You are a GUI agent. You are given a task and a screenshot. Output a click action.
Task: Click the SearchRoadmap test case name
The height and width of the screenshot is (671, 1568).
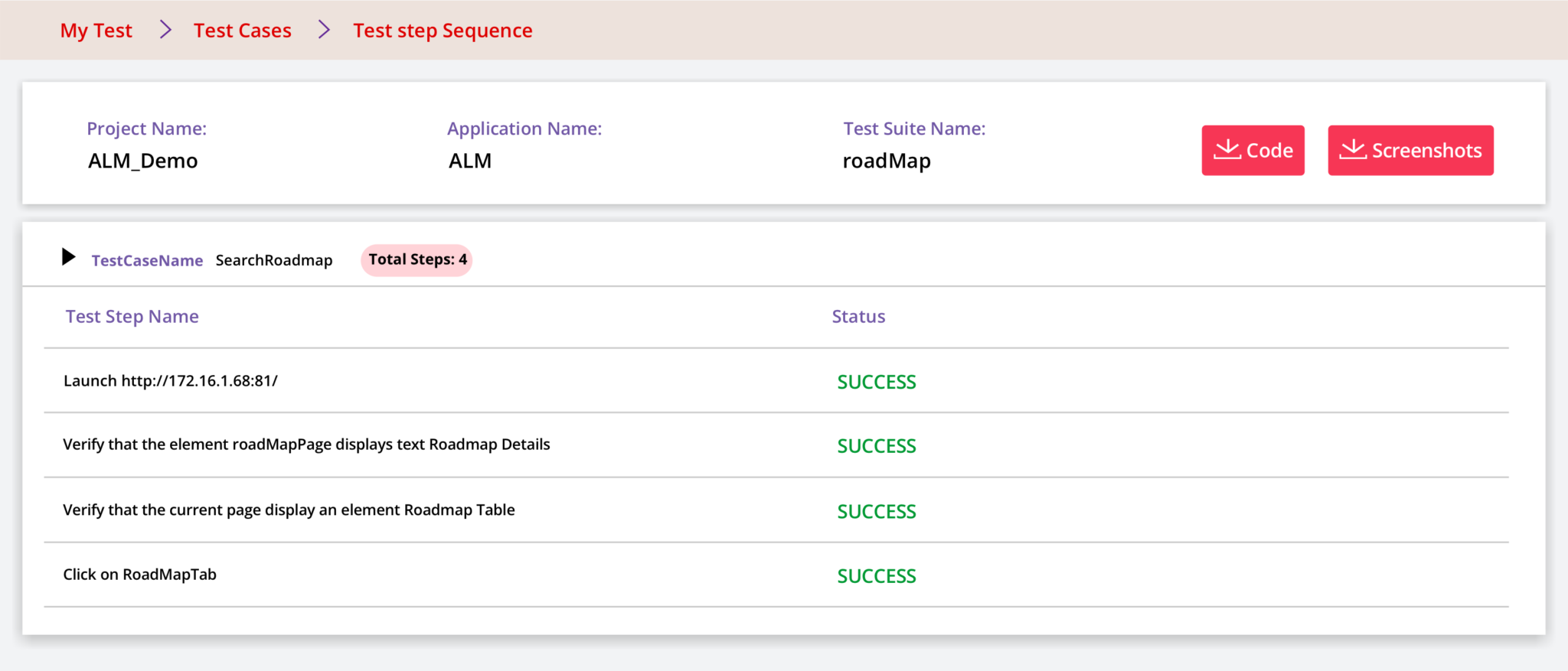pyautogui.click(x=273, y=261)
